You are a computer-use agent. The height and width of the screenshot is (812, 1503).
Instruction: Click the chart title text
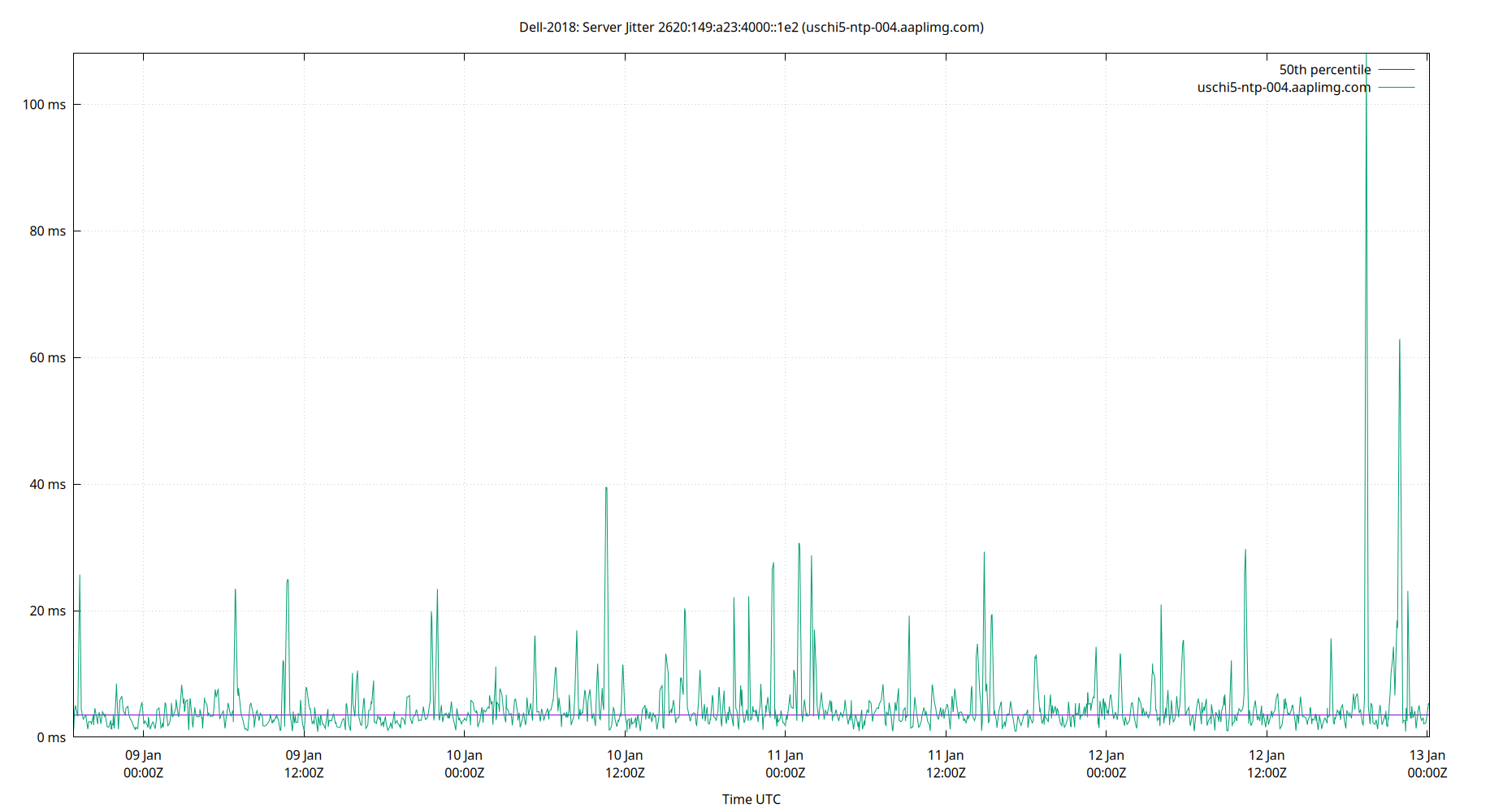pyautogui.click(x=751, y=27)
